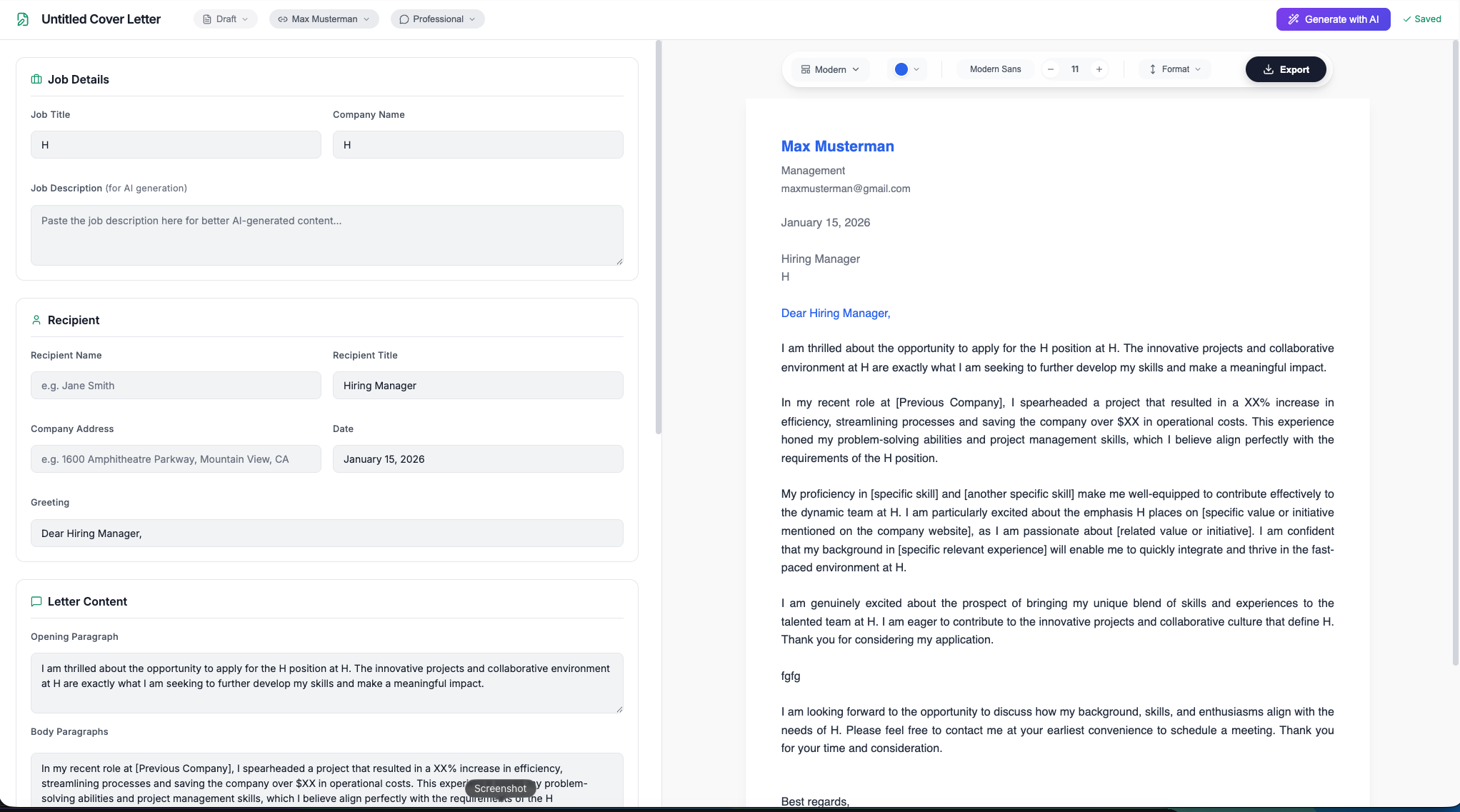1460x812 pixels.
Task: Decrease font size with the minus button
Action: pos(1050,69)
